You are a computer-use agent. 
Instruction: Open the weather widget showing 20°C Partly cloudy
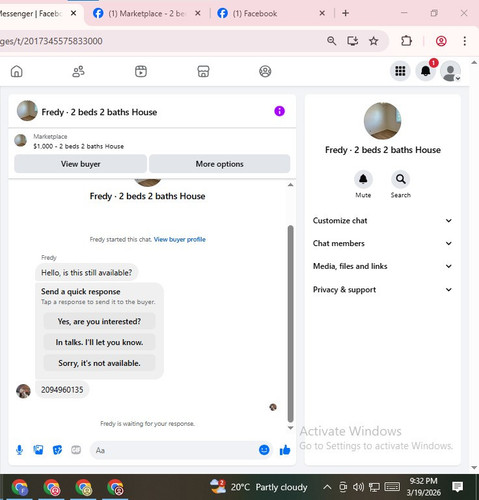[259, 487]
